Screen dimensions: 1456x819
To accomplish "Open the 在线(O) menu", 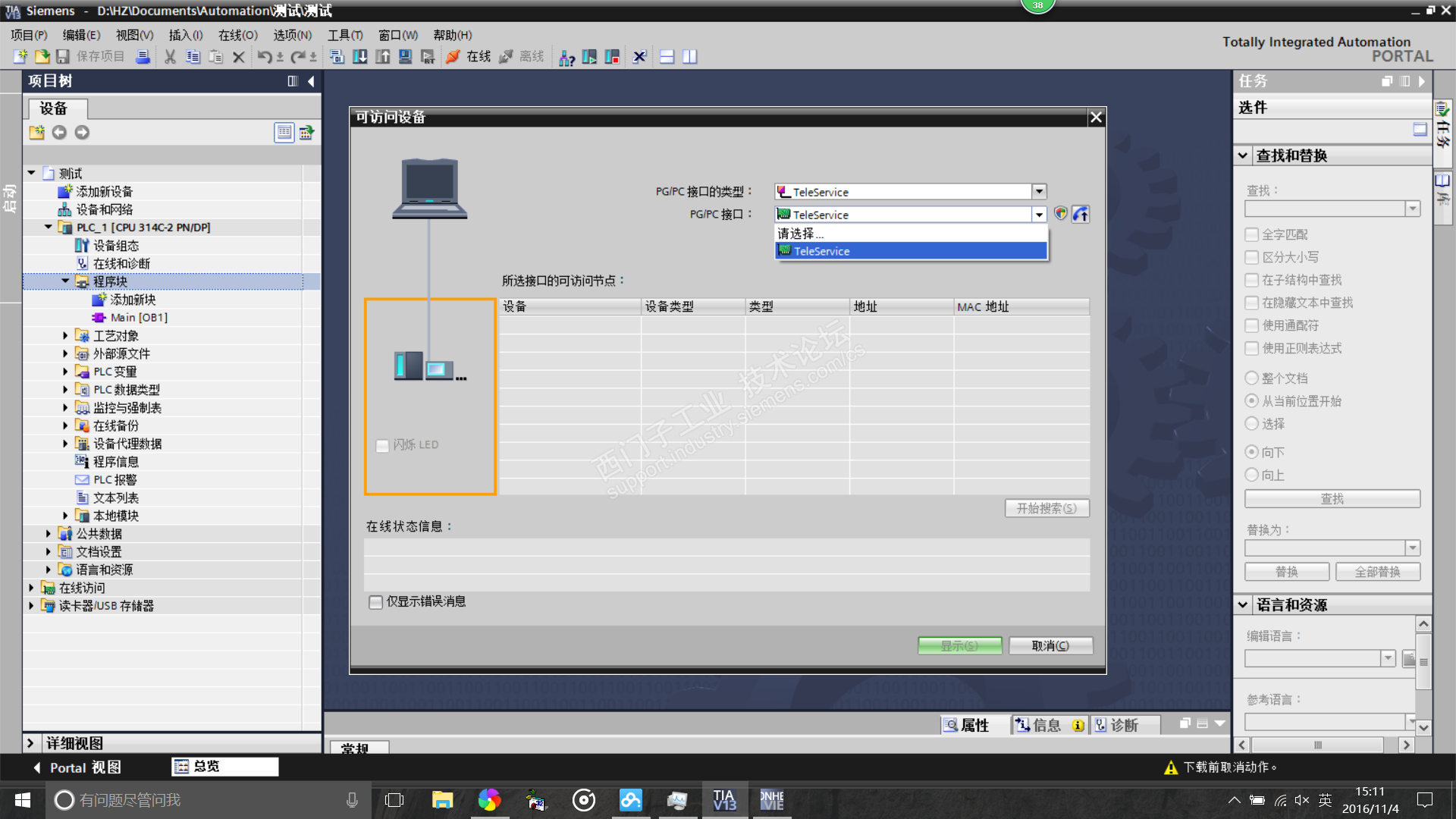I will pyautogui.click(x=237, y=35).
